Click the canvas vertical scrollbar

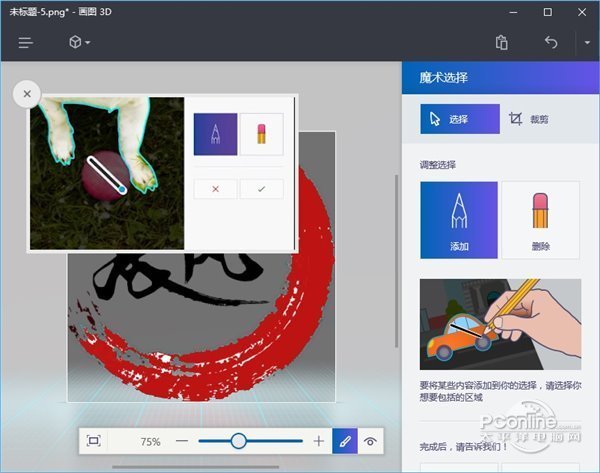click(x=396, y=261)
